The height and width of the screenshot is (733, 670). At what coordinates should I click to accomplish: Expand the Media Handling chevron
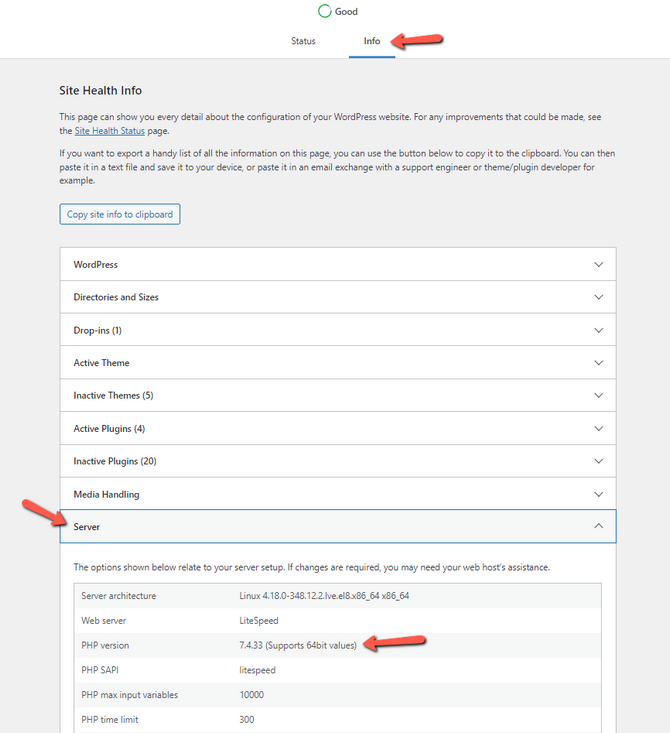pos(598,494)
